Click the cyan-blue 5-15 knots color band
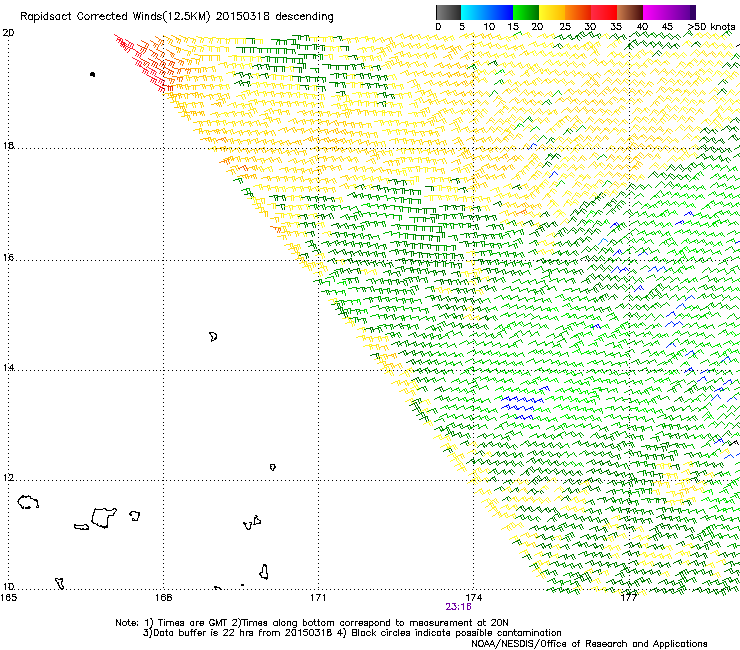Screen dimensions: 740x650 click(x=487, y=12)
